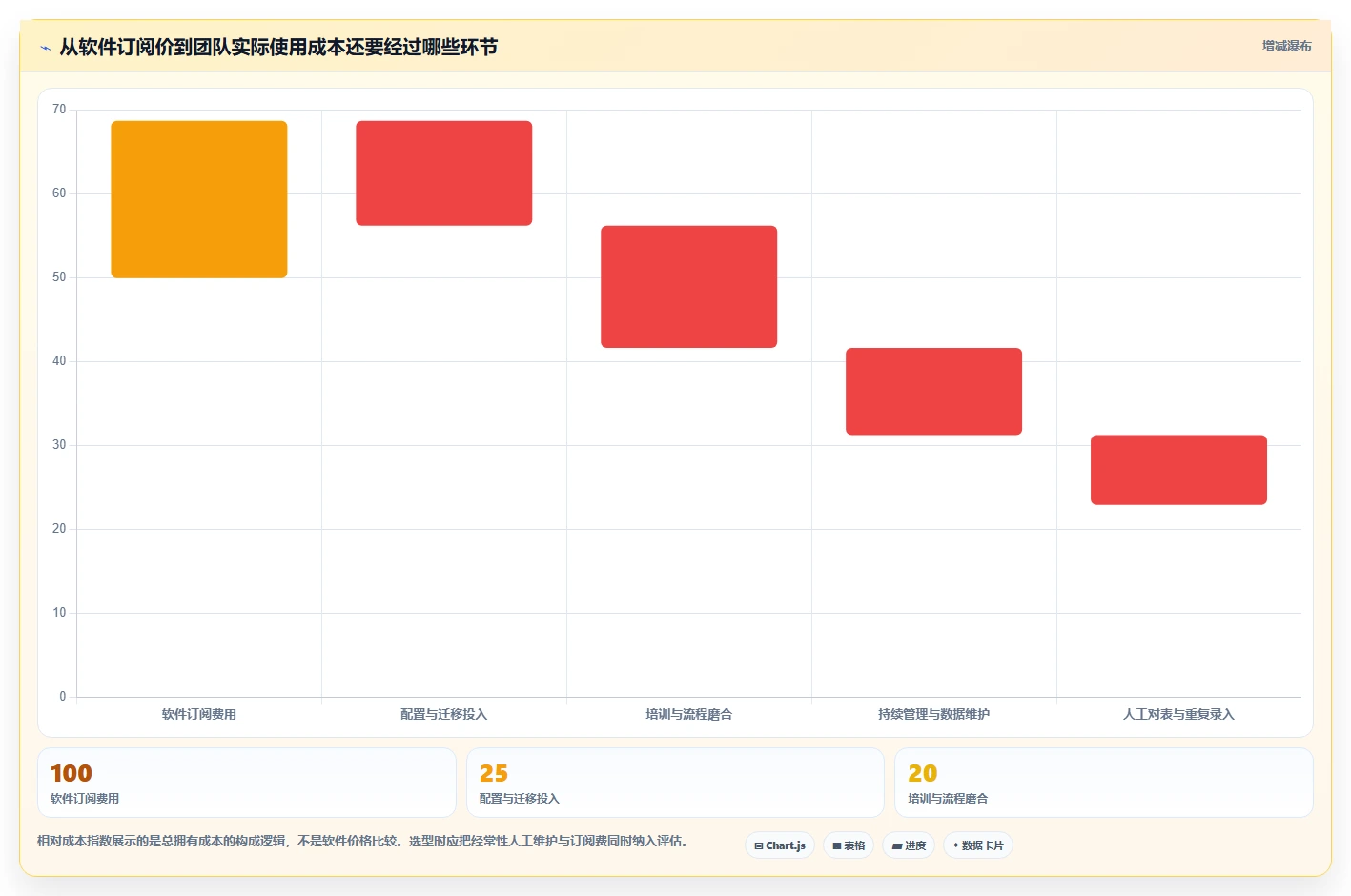Click the orange 软件订阅费用 bar
1351x896 pixels.
(x=199, y=199)
